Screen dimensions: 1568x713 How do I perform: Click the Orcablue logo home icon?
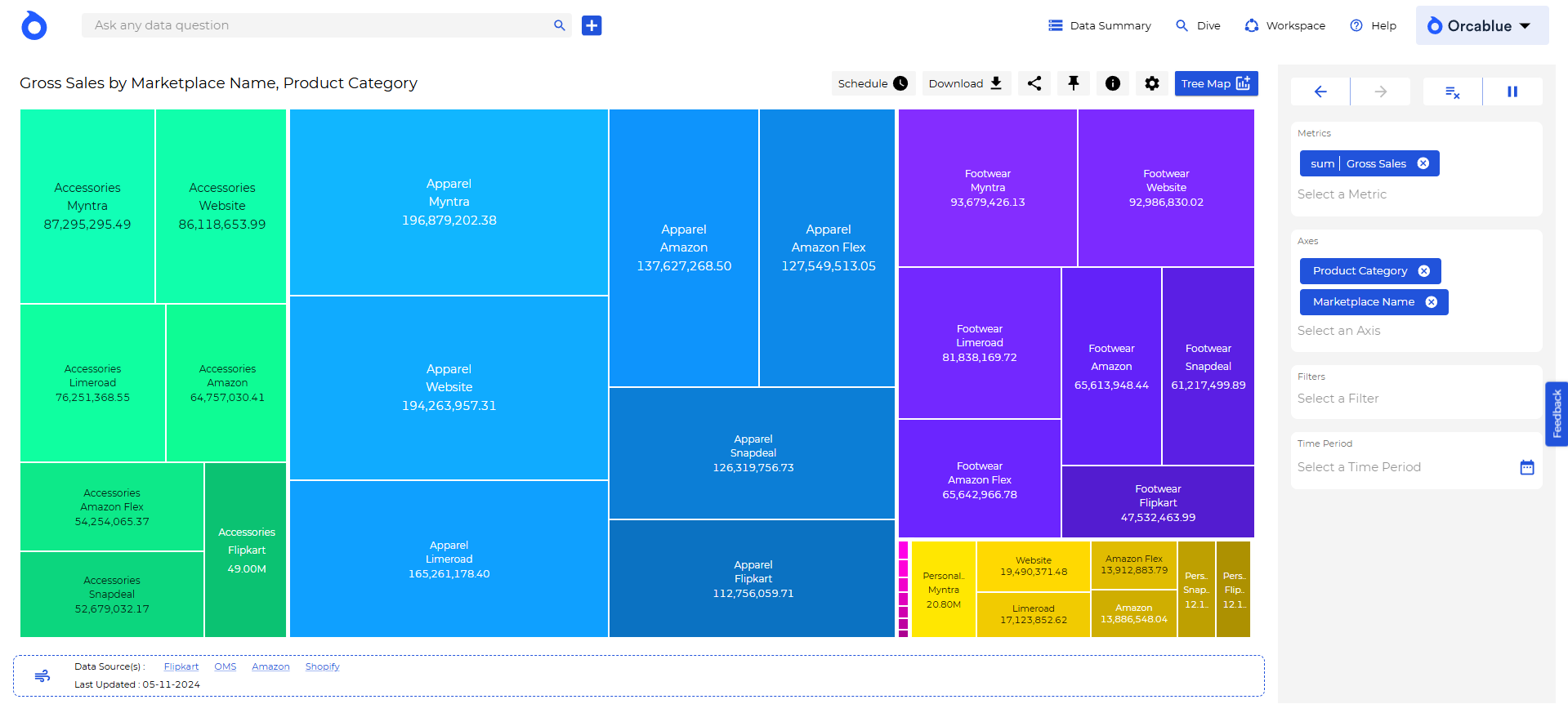(x=34, y=25)
